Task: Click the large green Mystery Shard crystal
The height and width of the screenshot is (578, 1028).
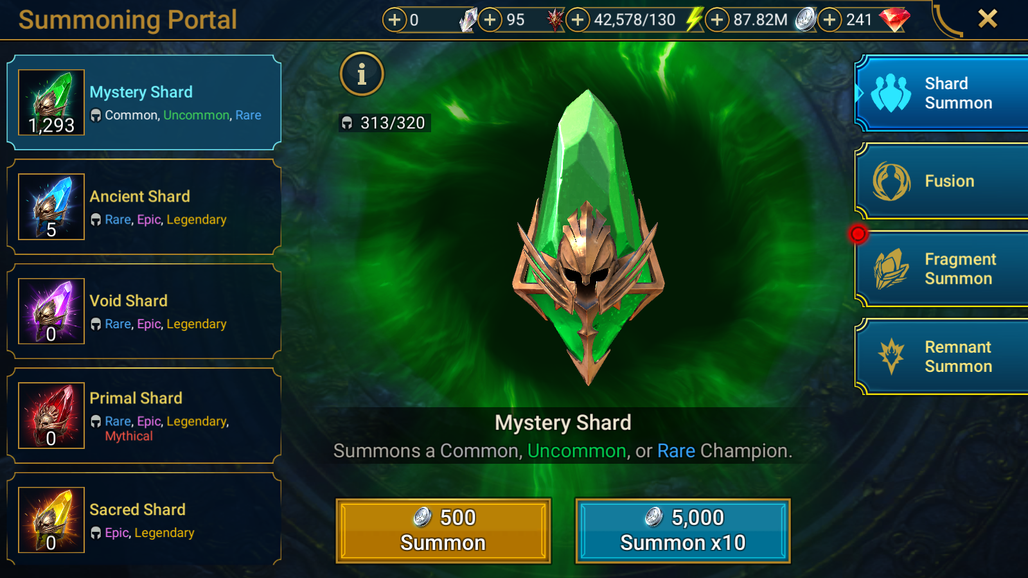Action: (588, 237)
